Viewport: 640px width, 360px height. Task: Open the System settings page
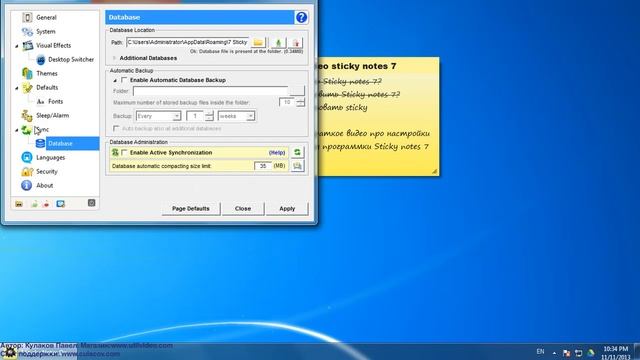45,31
